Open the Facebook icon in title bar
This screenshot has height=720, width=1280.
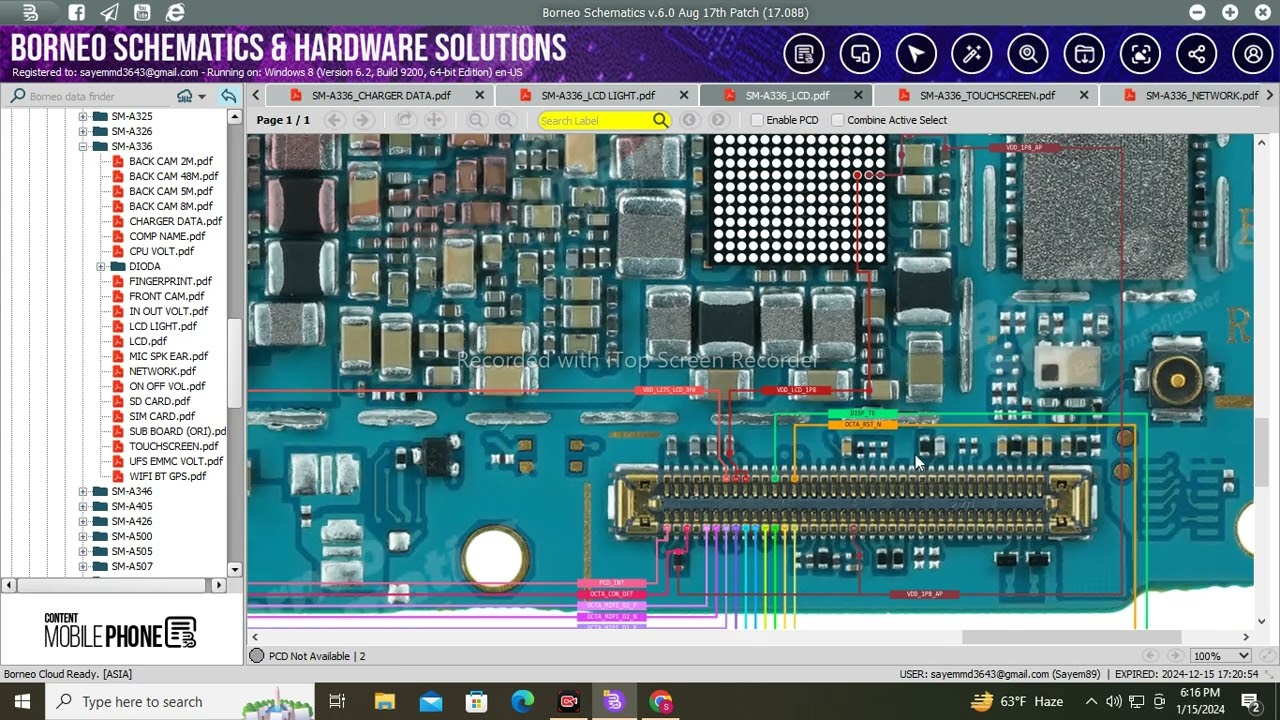click(78, 13)
